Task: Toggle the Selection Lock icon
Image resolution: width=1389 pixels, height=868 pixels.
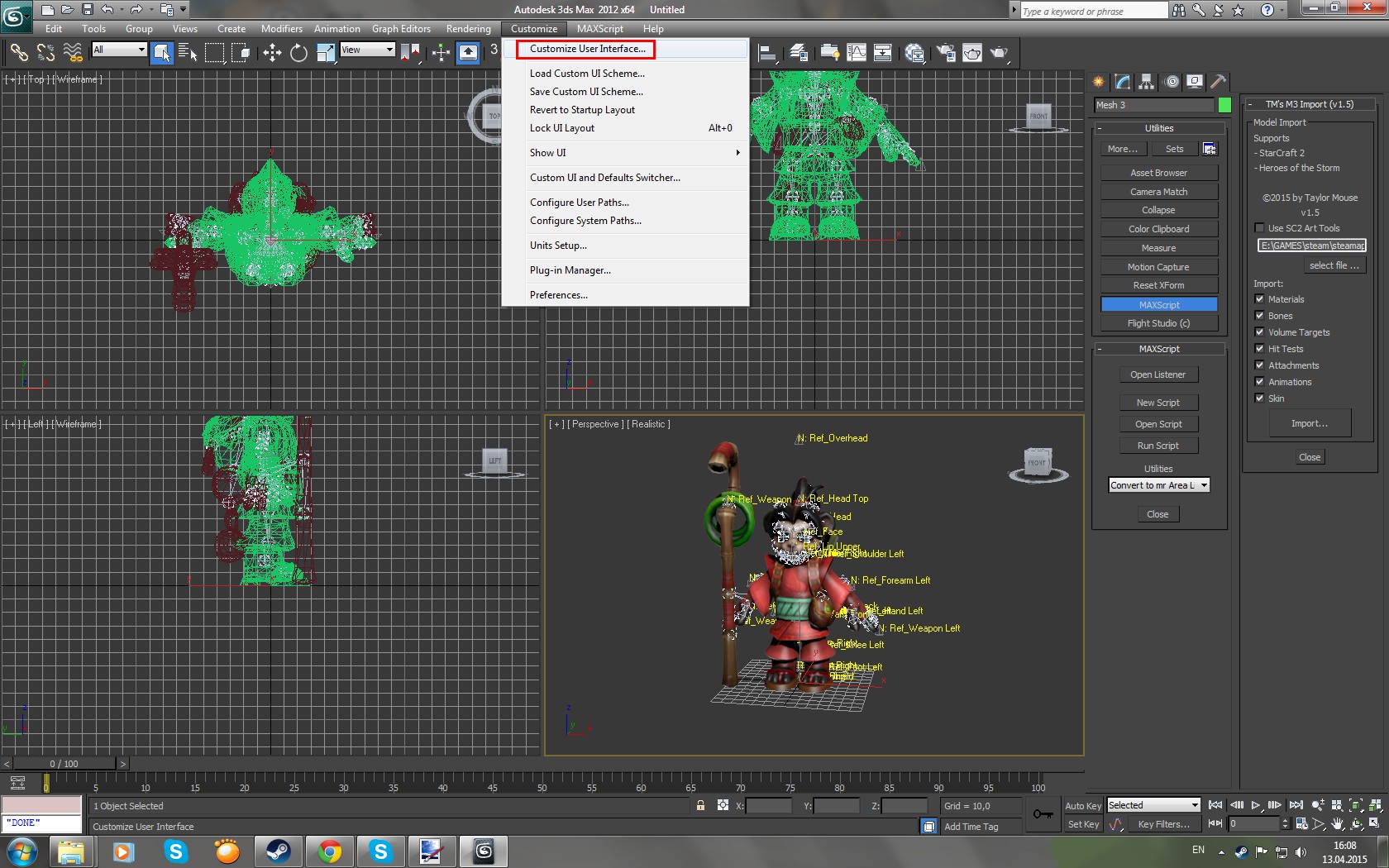Action: (x=700, y=805)
